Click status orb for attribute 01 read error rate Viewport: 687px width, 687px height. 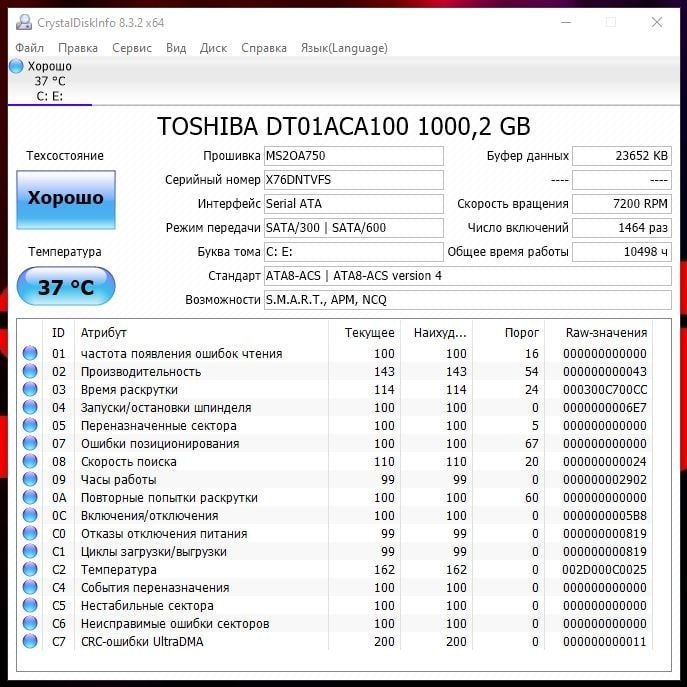point(30,353)
